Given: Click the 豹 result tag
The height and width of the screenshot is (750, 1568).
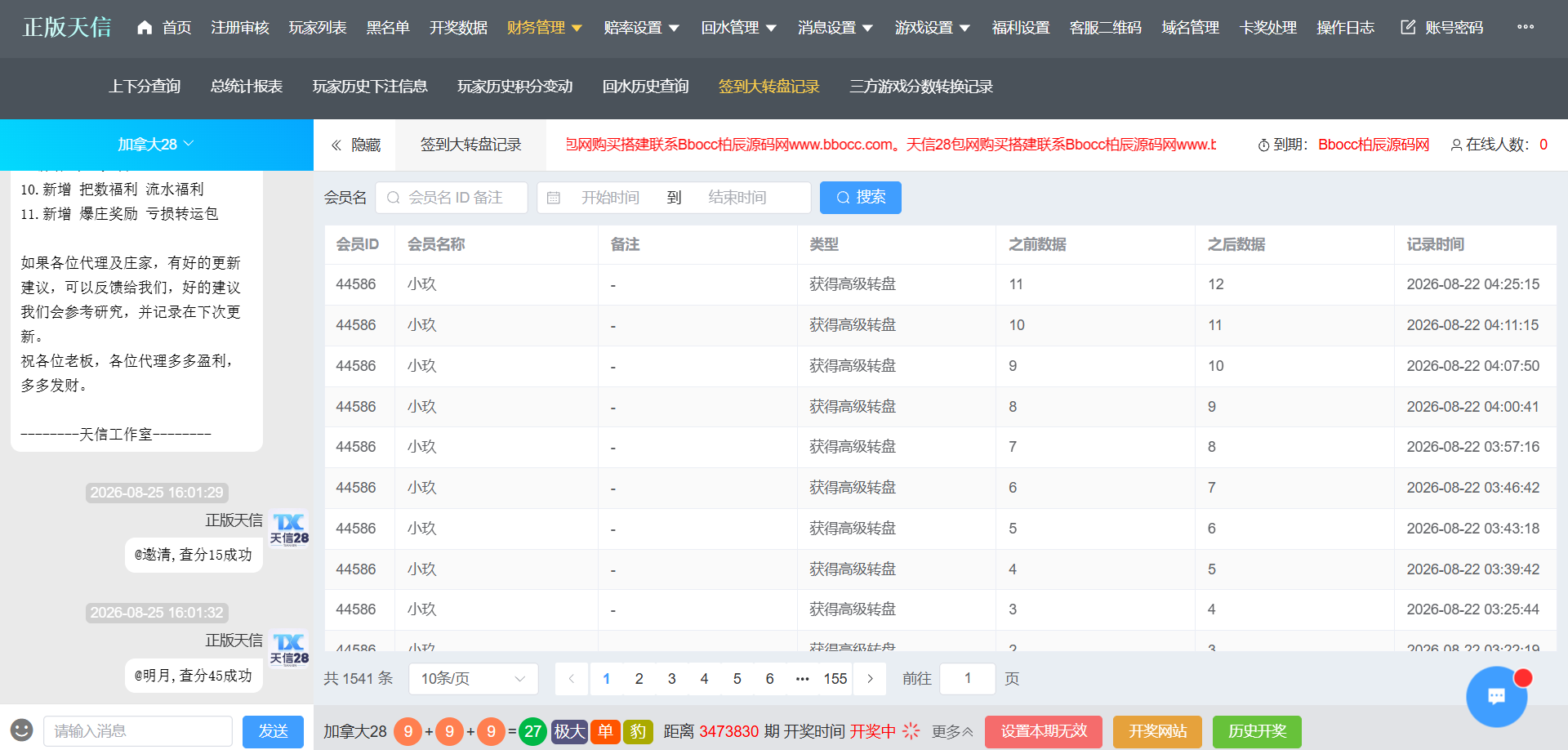Looking at the screenshot, I should pos(638,731).
